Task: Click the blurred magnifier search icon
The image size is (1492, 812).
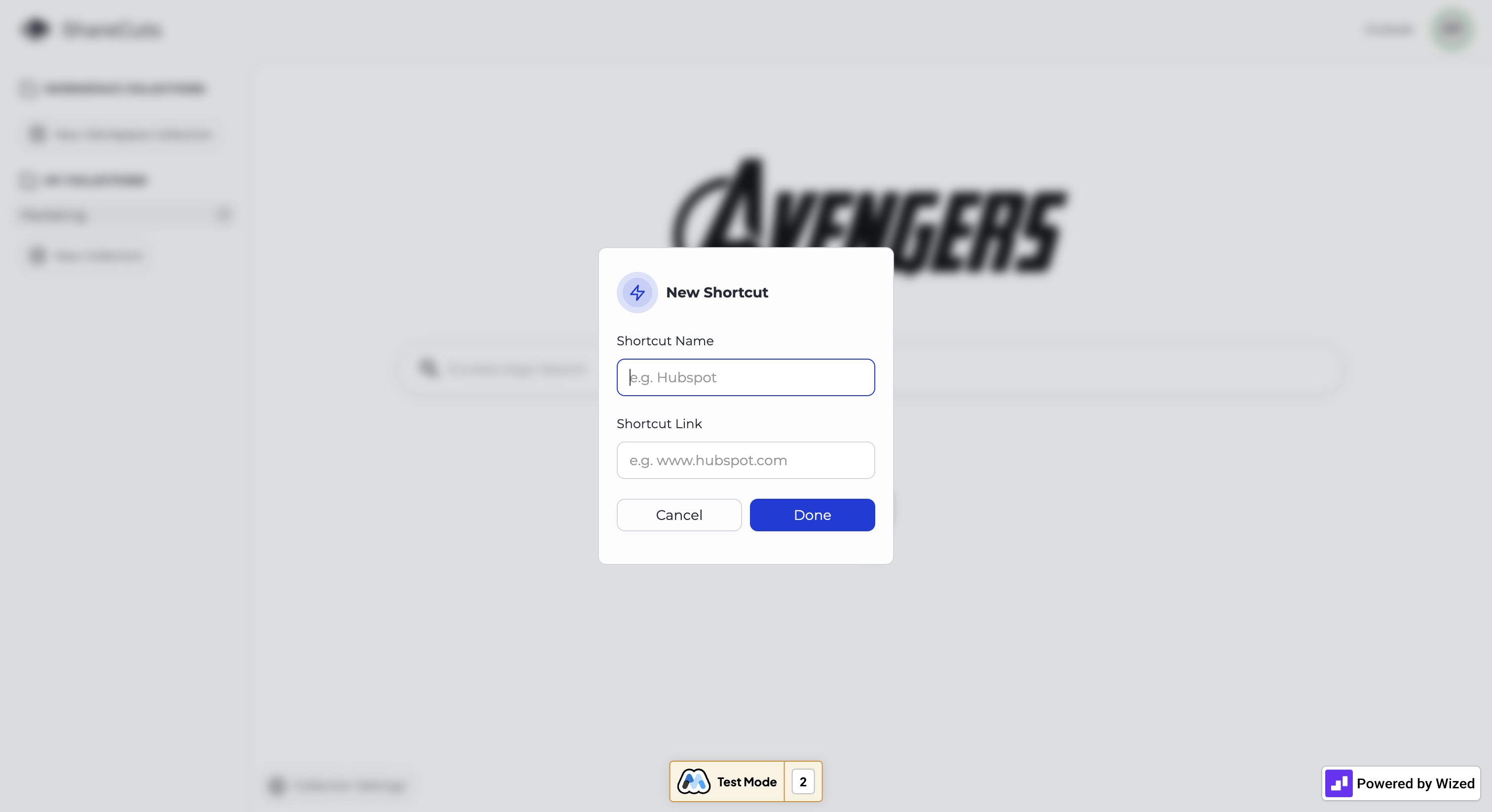Action: click(428, 369)
